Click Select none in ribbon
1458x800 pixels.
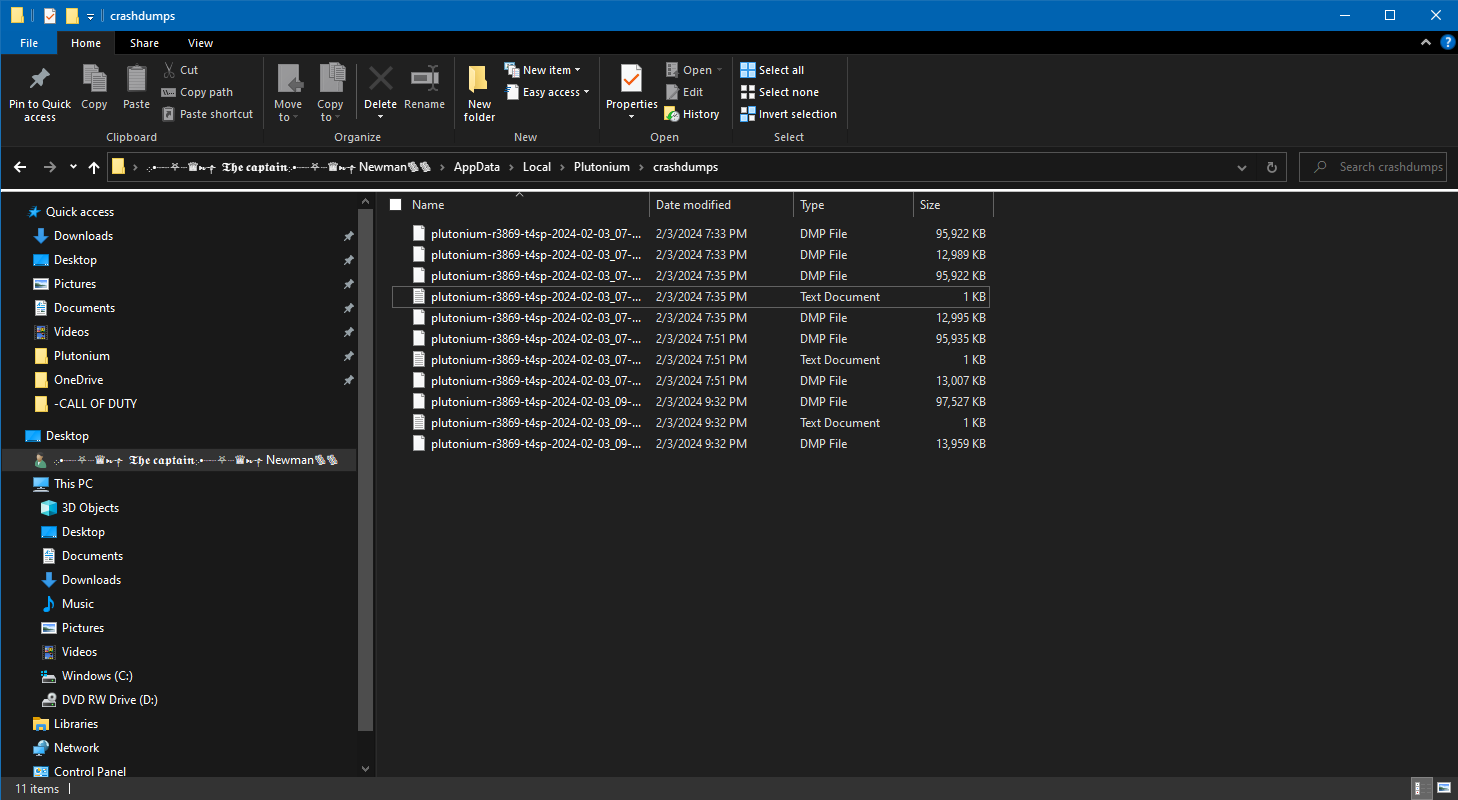click(779, 92)
